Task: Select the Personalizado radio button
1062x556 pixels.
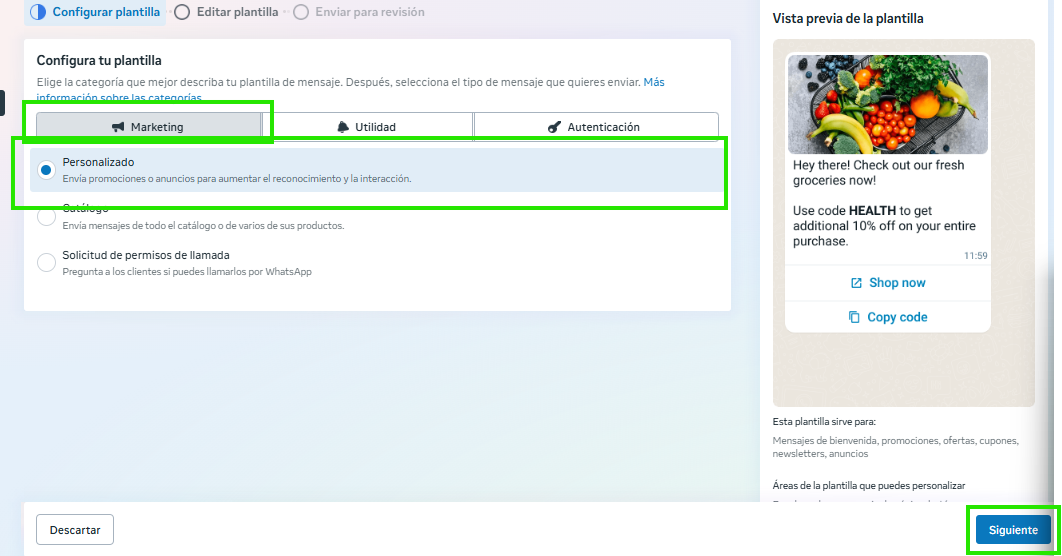Action: pyautogui.click(x=46, y=170)
